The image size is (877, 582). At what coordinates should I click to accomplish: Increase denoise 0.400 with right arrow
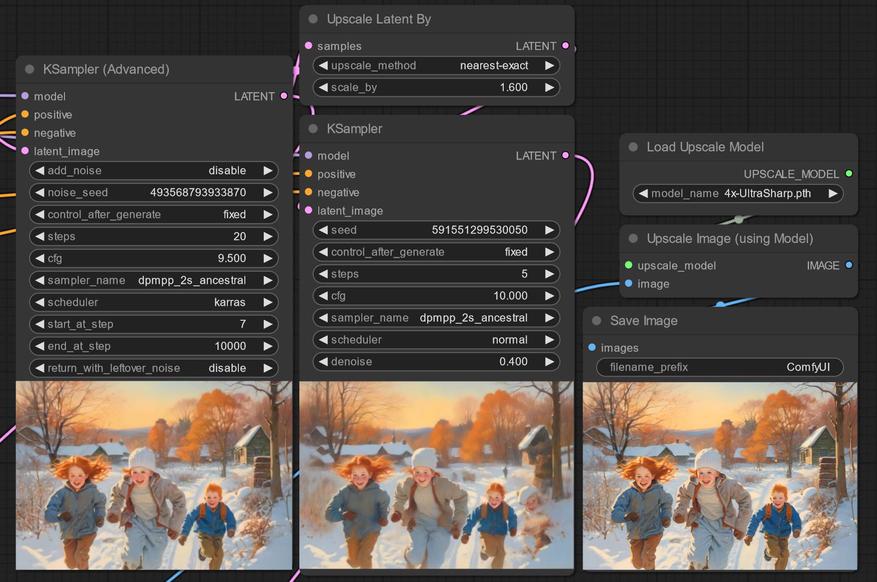549,362
